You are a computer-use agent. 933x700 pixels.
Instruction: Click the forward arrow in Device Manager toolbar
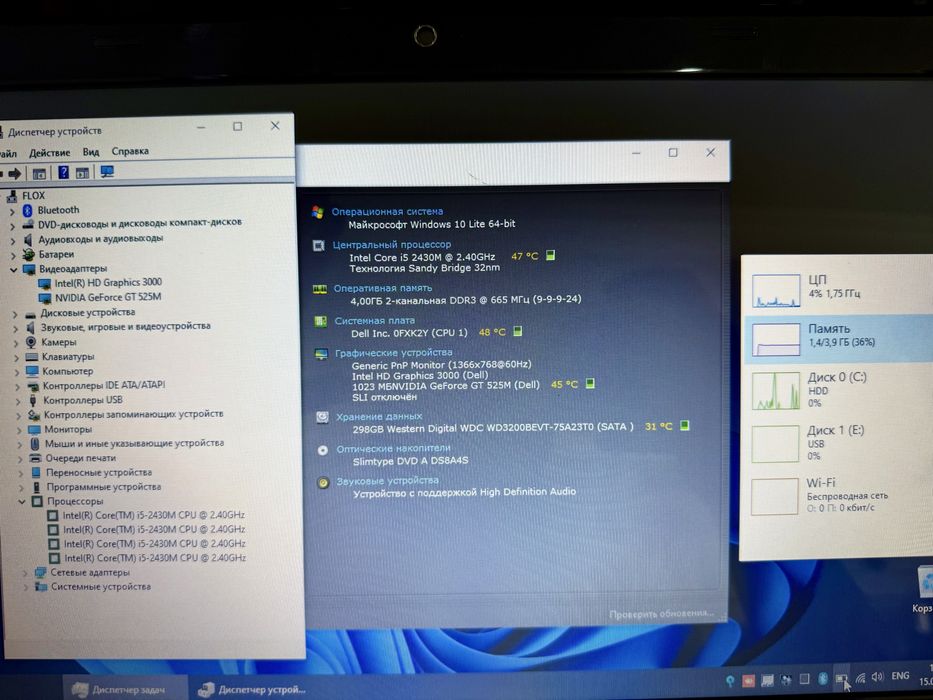click(14, 173)
